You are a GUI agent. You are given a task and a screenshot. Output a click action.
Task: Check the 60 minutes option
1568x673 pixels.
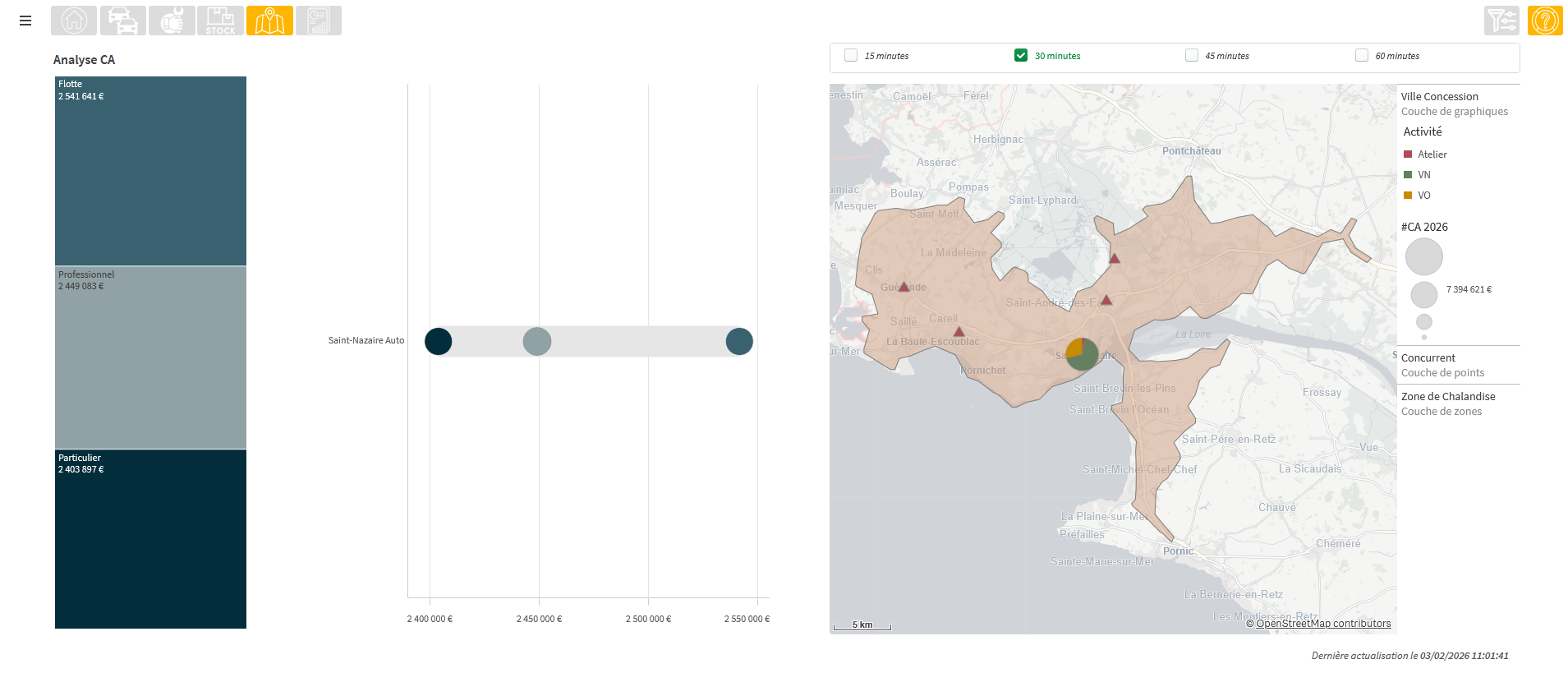tap(1361, 56)
